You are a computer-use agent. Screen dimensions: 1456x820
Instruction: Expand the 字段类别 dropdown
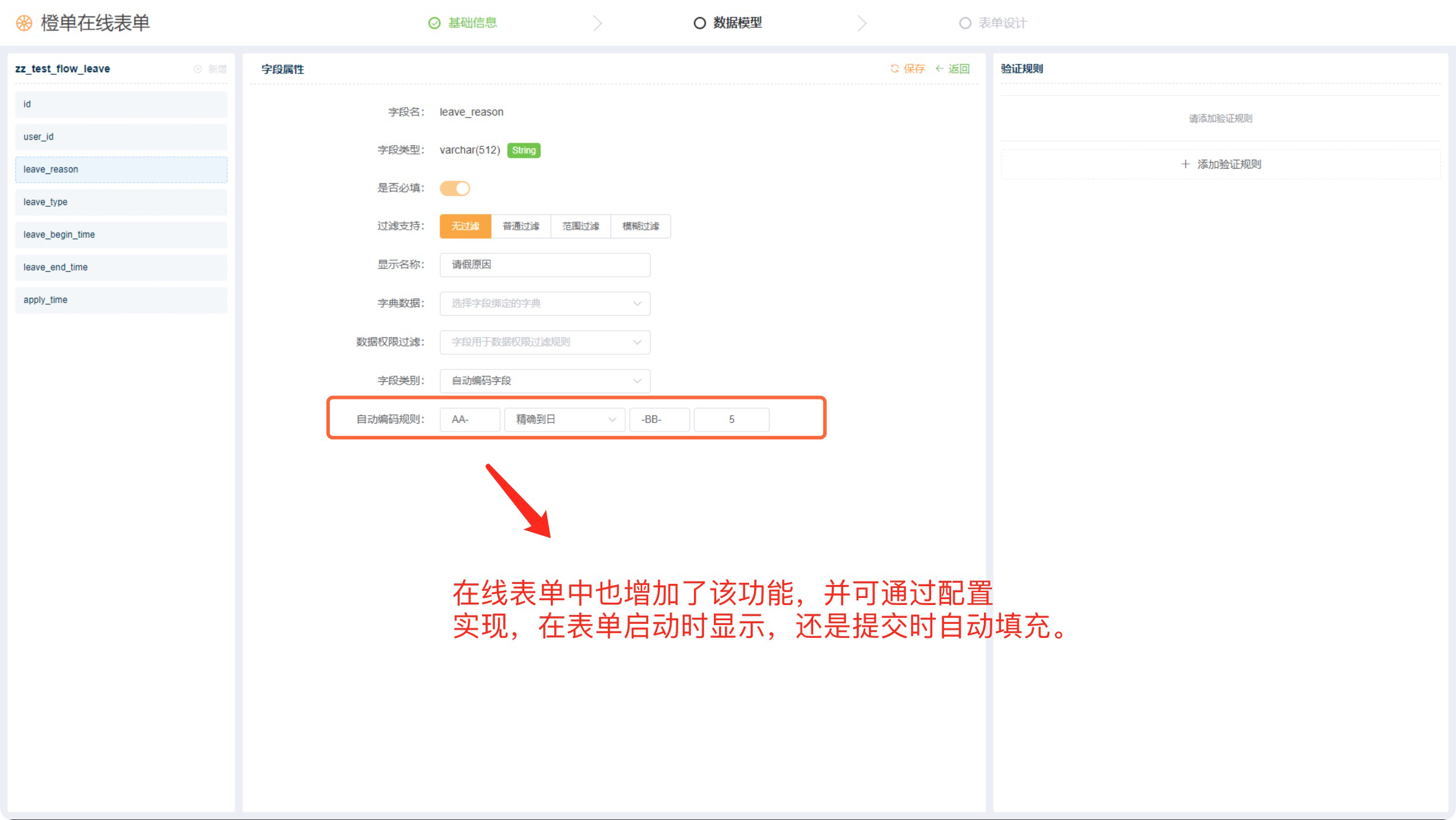click(544, 381)
